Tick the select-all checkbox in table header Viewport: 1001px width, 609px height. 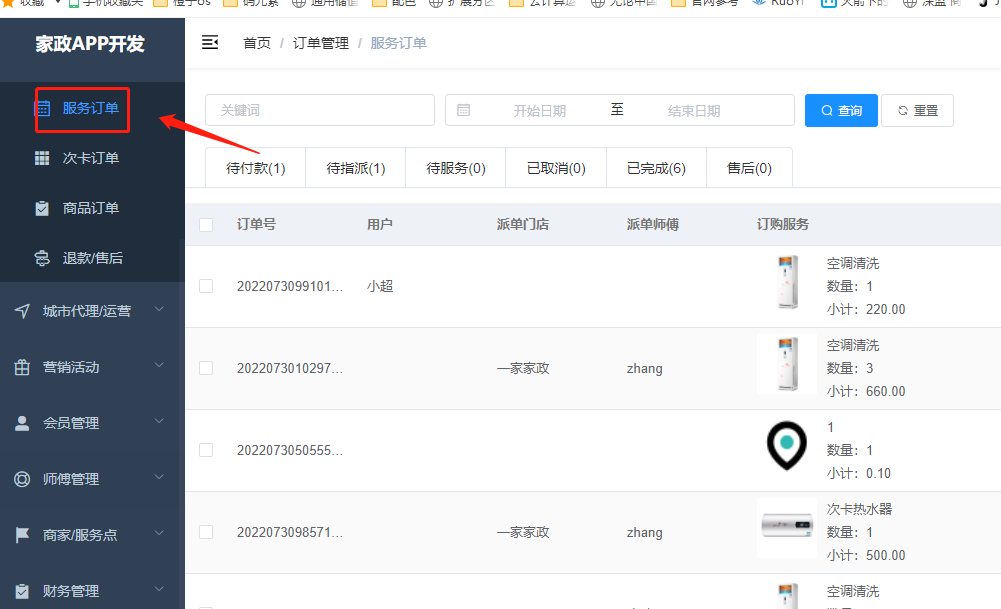click(206, 225)
